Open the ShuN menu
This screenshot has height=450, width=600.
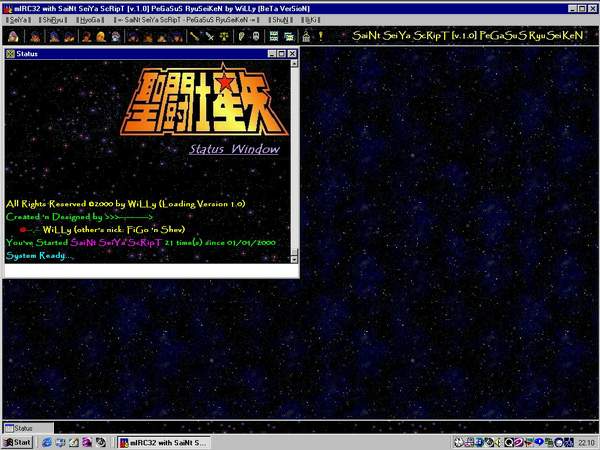pyautogui.click(x=280, y=20)
